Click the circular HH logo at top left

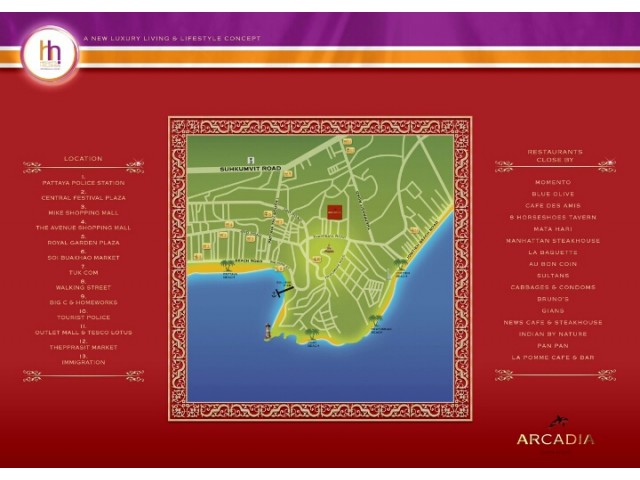50,54
